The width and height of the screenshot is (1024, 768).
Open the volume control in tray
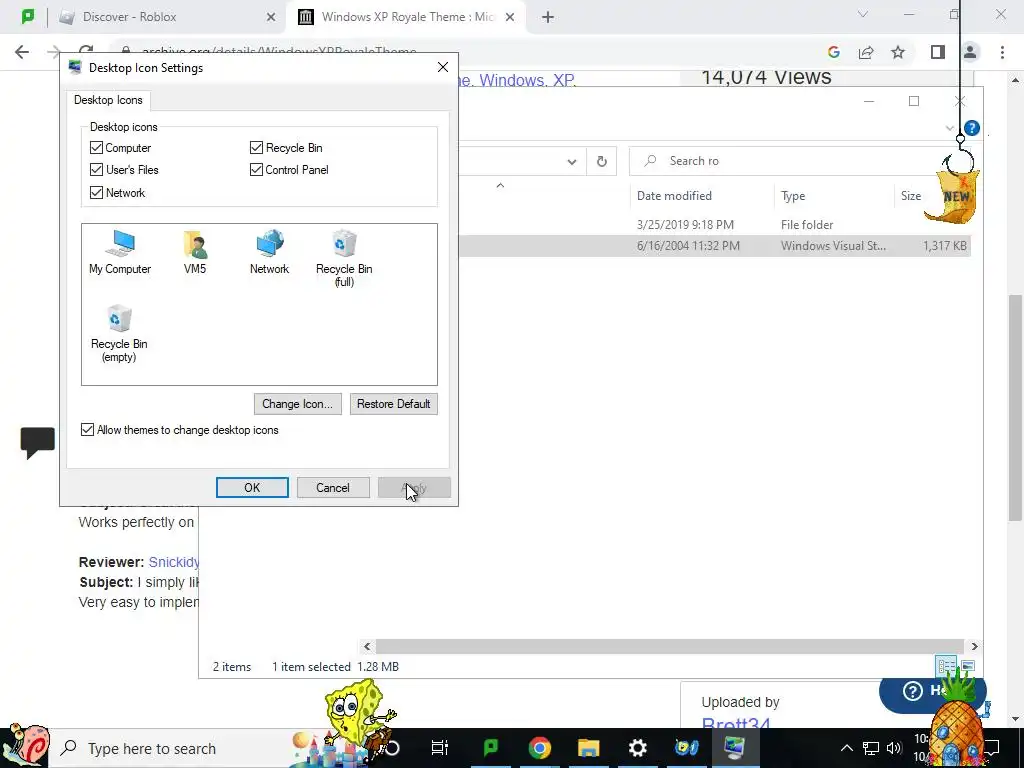894,748
